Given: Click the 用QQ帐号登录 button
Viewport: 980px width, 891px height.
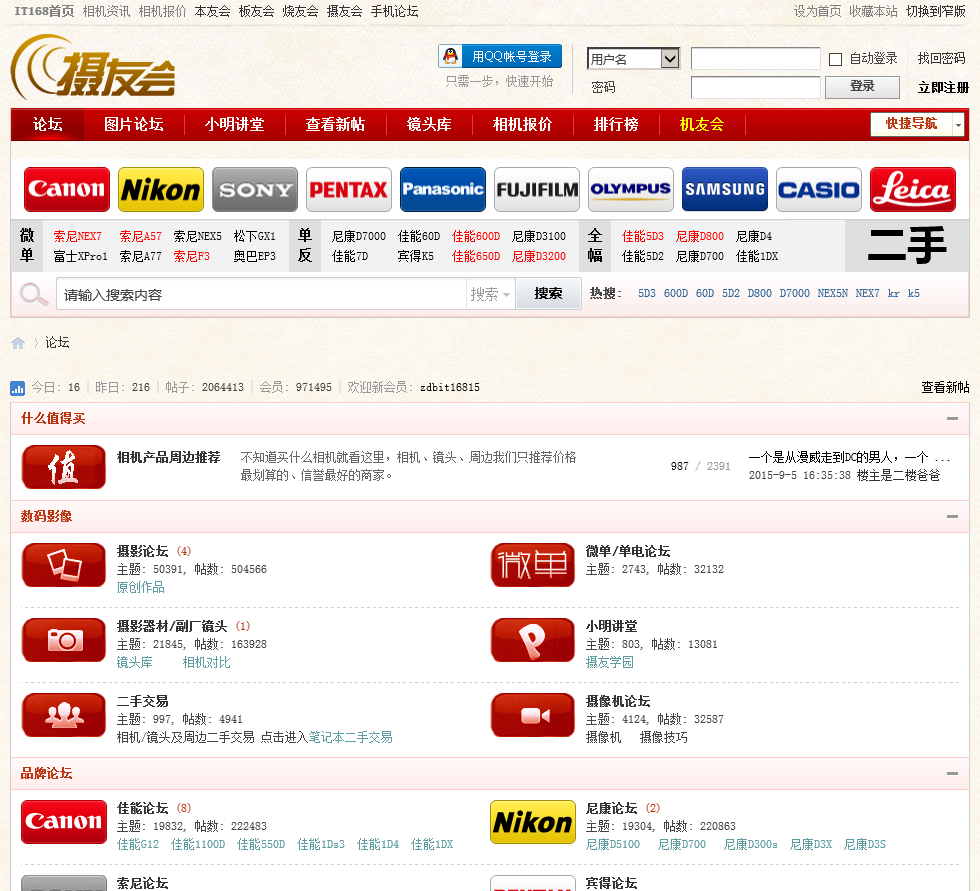Looking at the screenshot, I should (500, 56).
